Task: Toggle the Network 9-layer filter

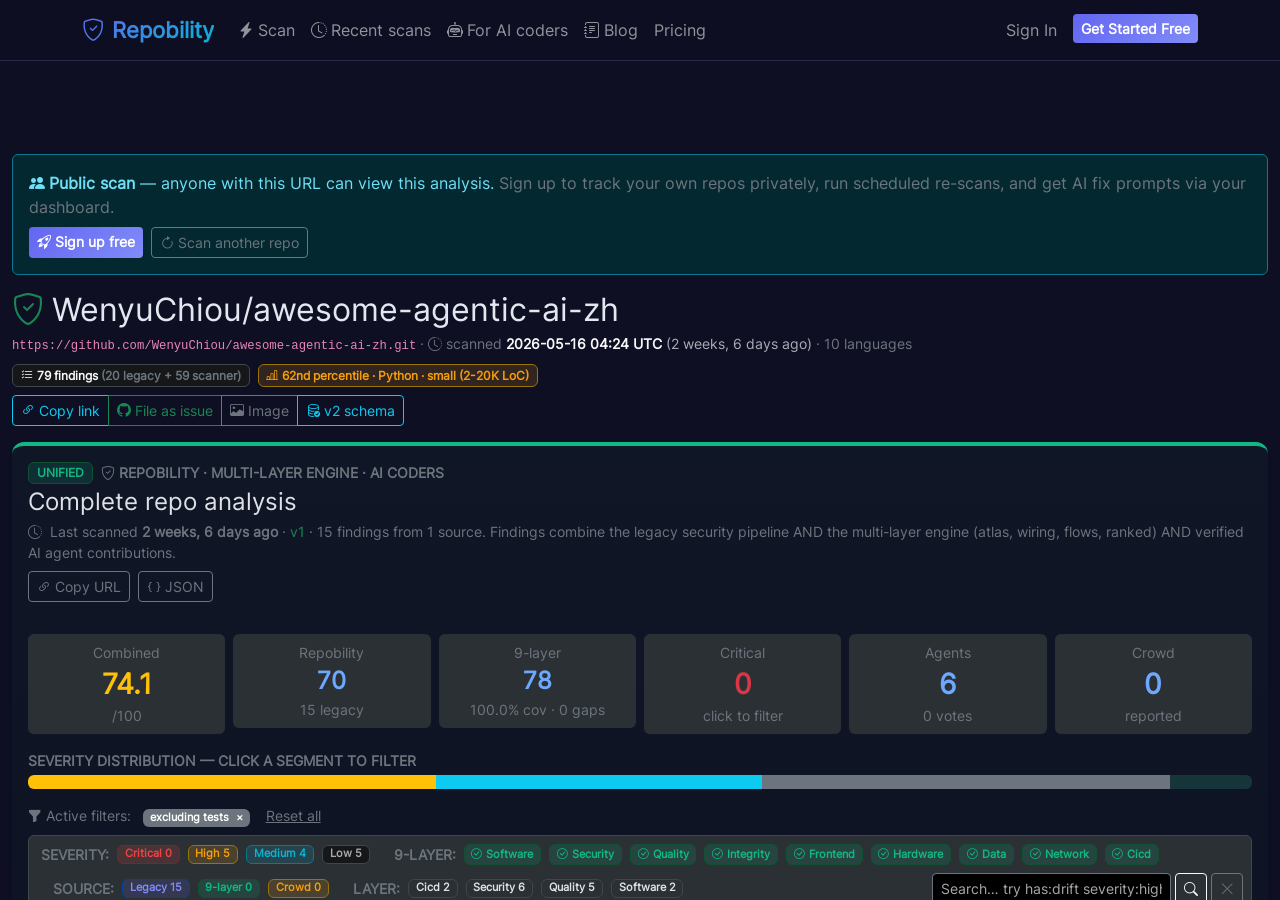Action: tap(1059, 854)
